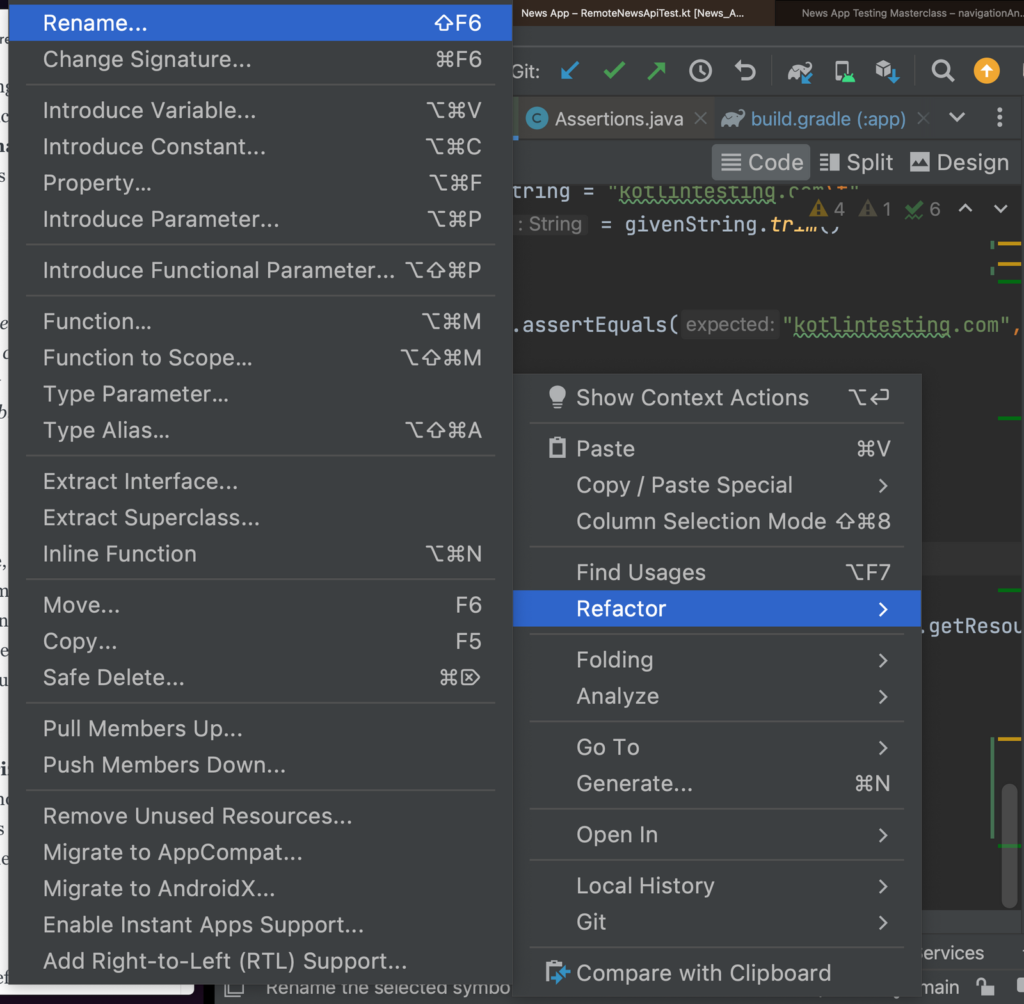This screenshot has width=1024, height=1004.
Task: Open the build.gradle (:app) tab
Action: pyautogui.click(x=827, y=119)
